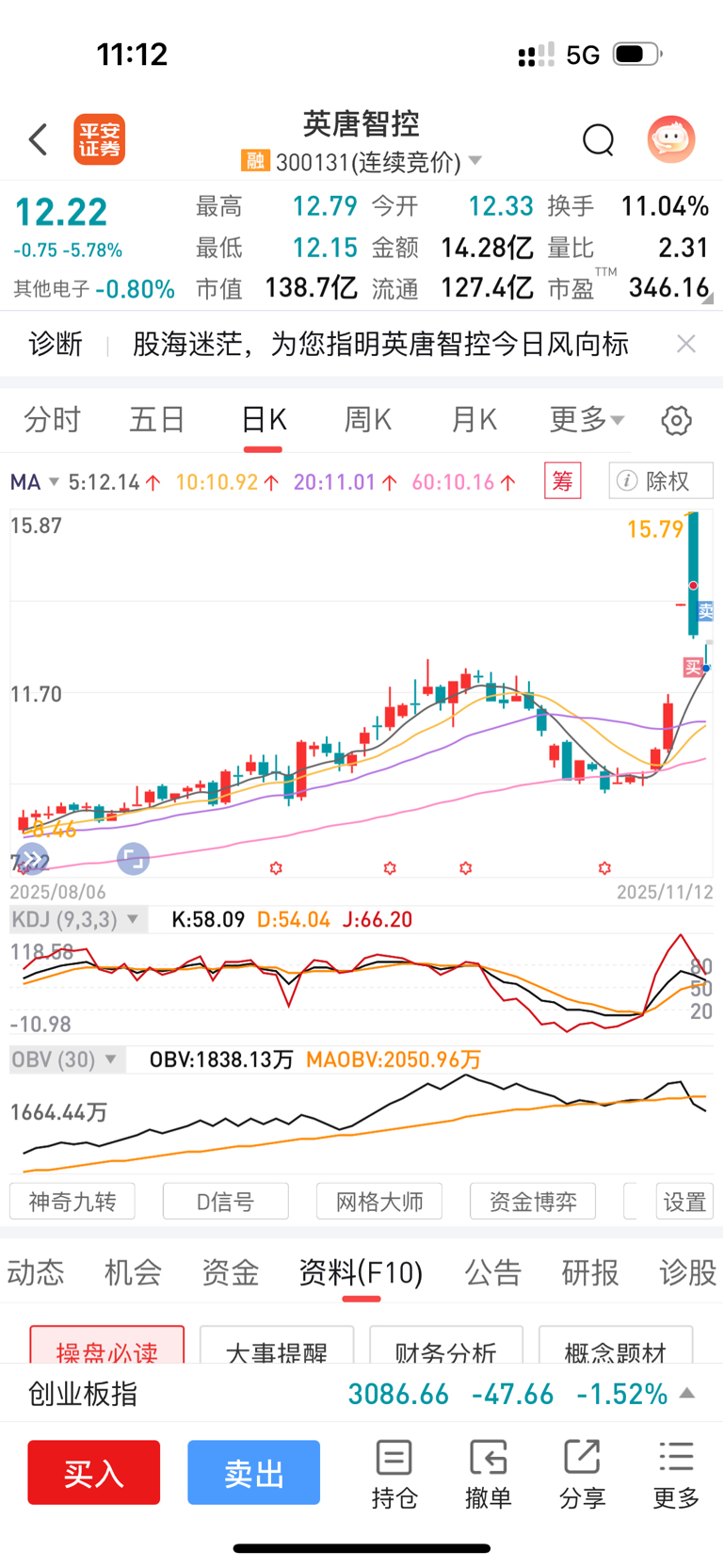Switch to the 公告 section tab

coord(493,1272)
